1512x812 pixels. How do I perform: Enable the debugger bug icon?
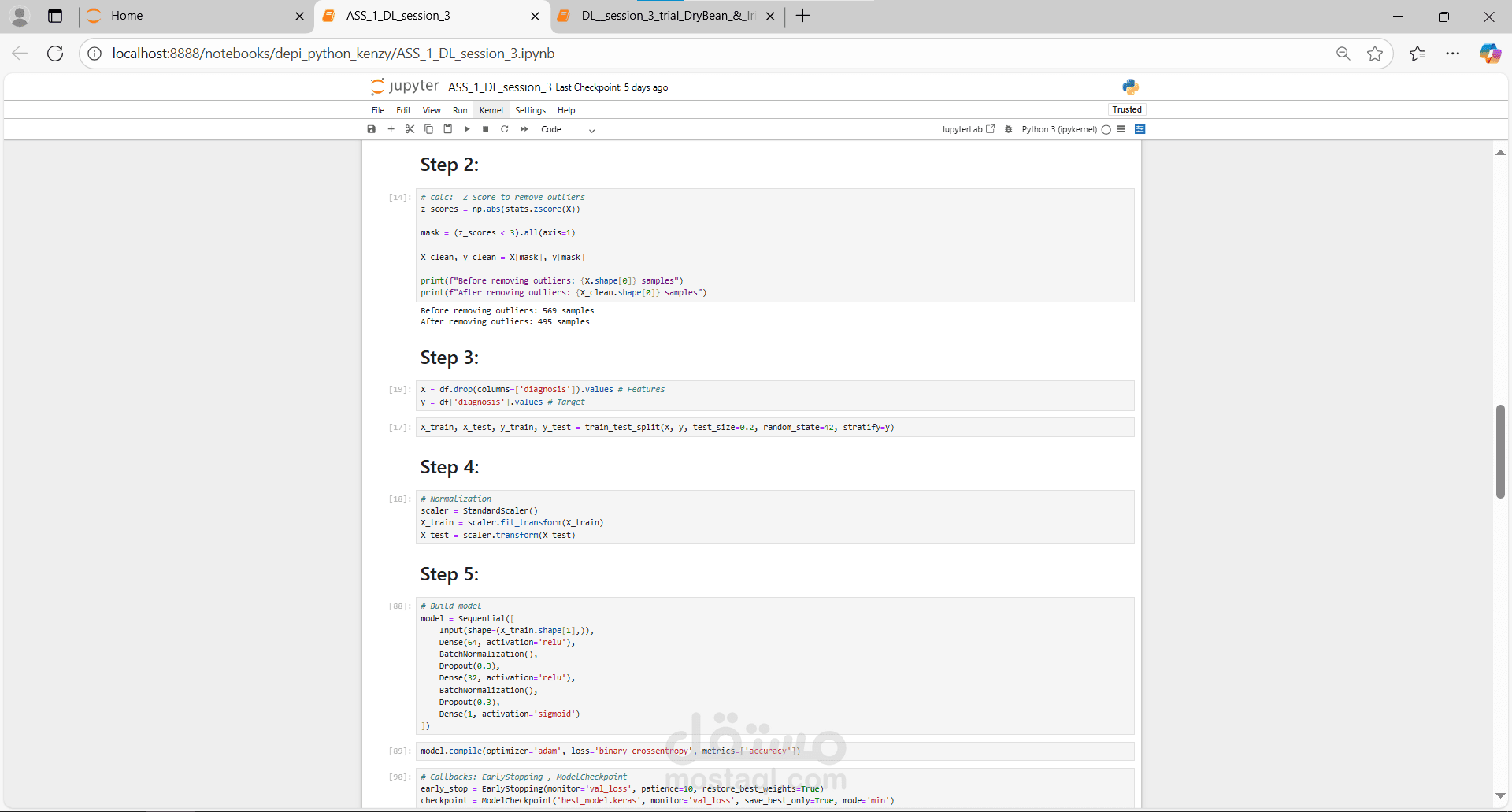click(x=1008, y=129)
